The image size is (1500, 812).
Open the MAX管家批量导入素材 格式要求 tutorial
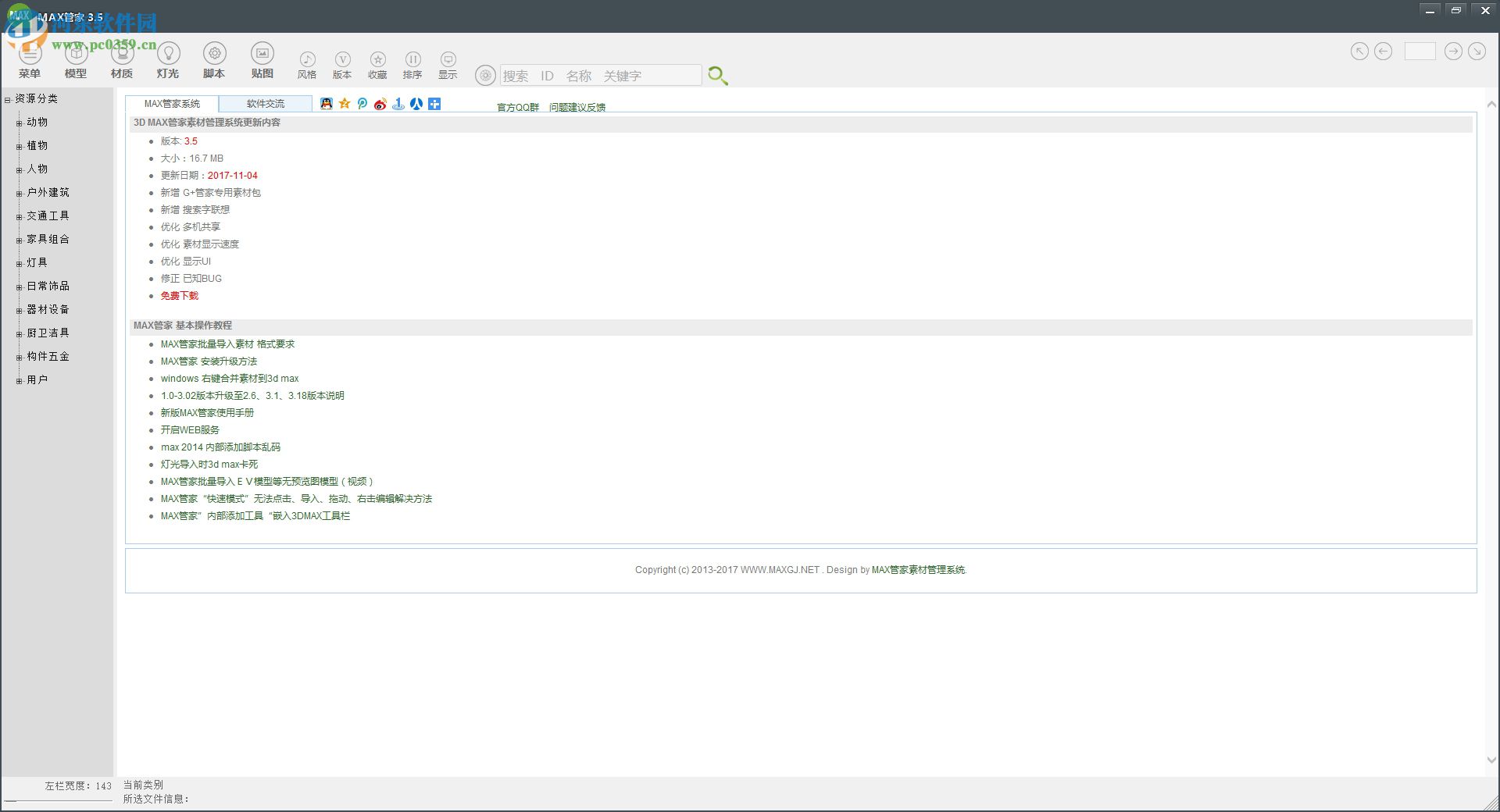tap(227, 344)
